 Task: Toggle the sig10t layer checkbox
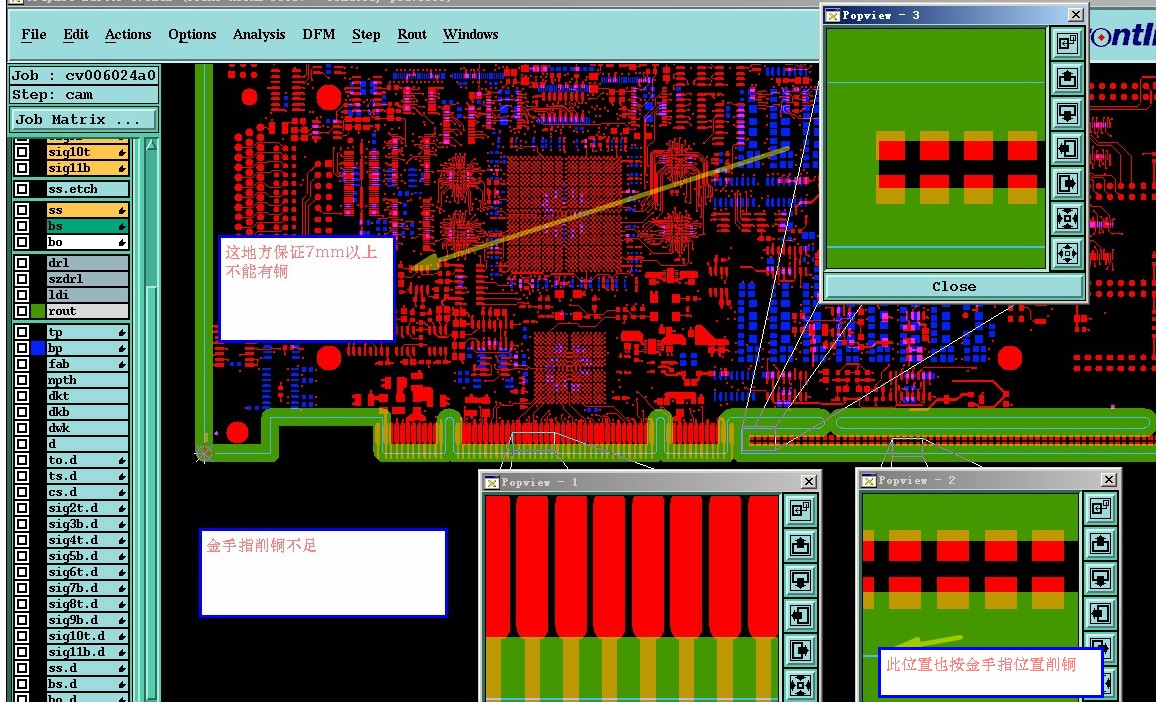coord(22,152)
